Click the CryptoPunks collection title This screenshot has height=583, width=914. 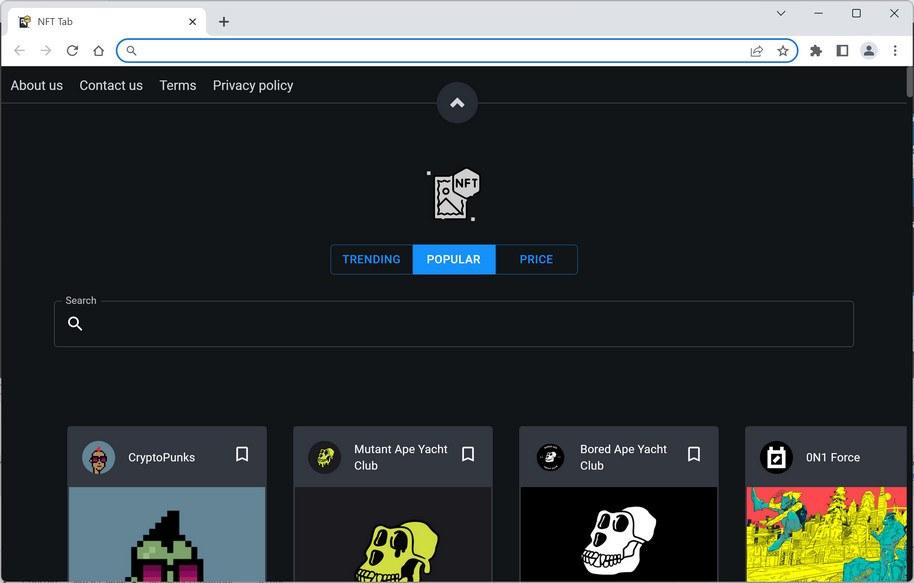161,458
